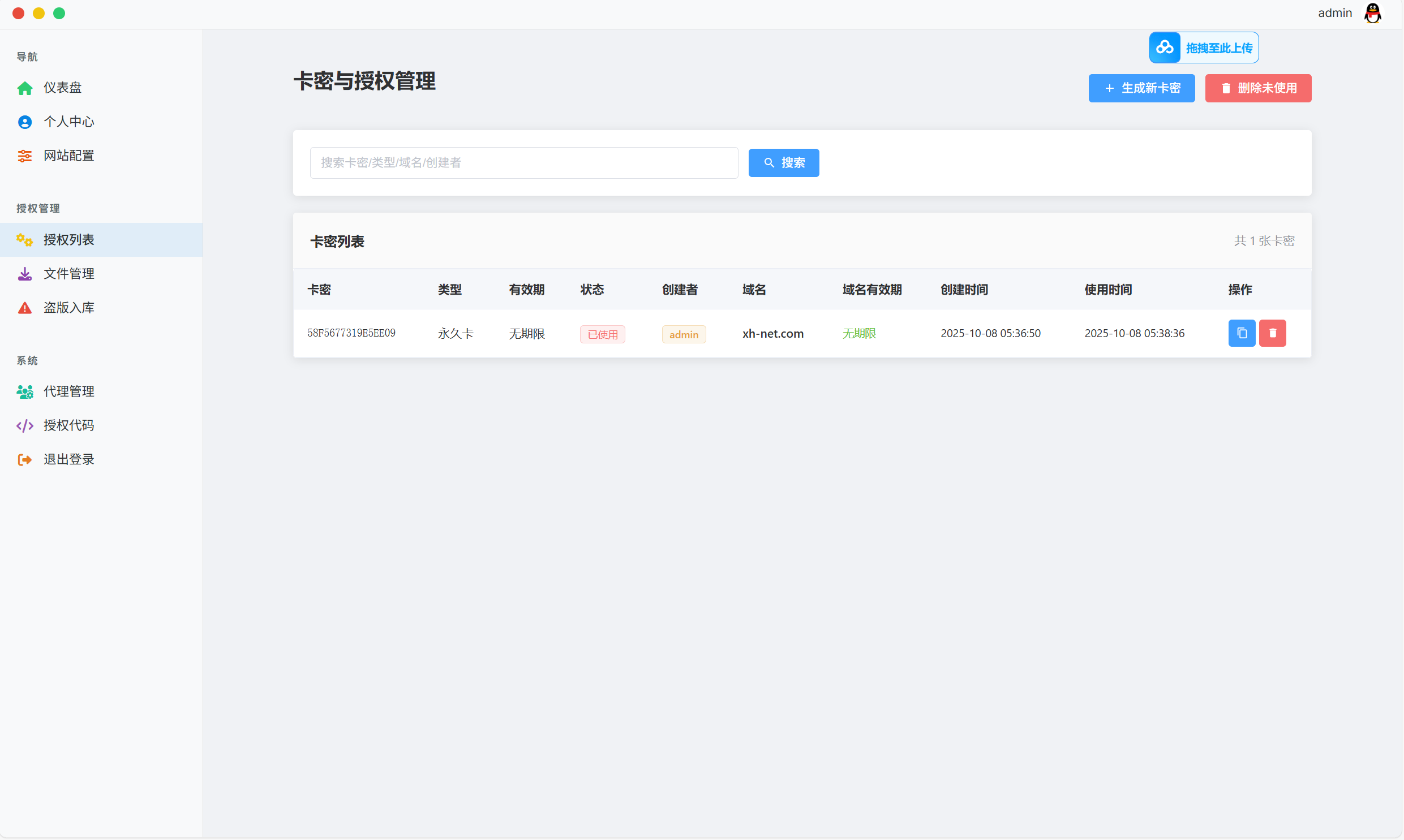Click the red warning triangle piracy icon
The width and height of the screenshot is (1404, 840).
click(x=24, y=308)
